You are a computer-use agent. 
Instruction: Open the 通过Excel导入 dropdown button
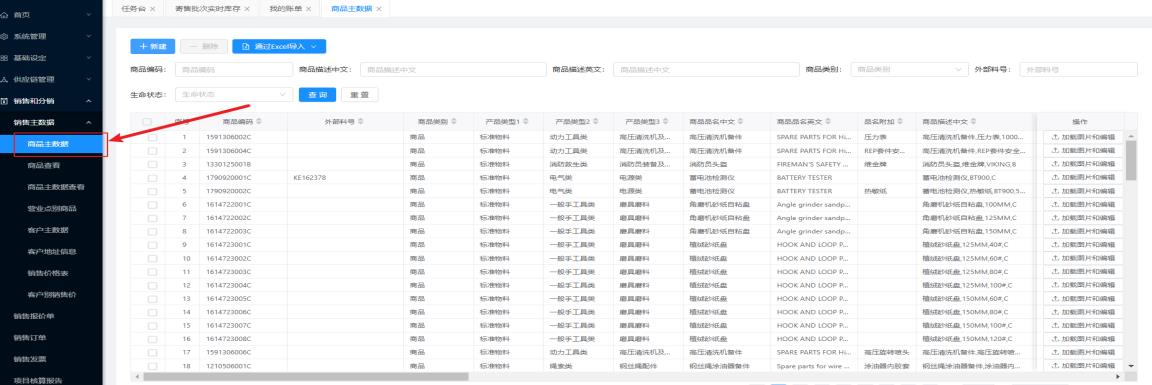coord(279,46)
